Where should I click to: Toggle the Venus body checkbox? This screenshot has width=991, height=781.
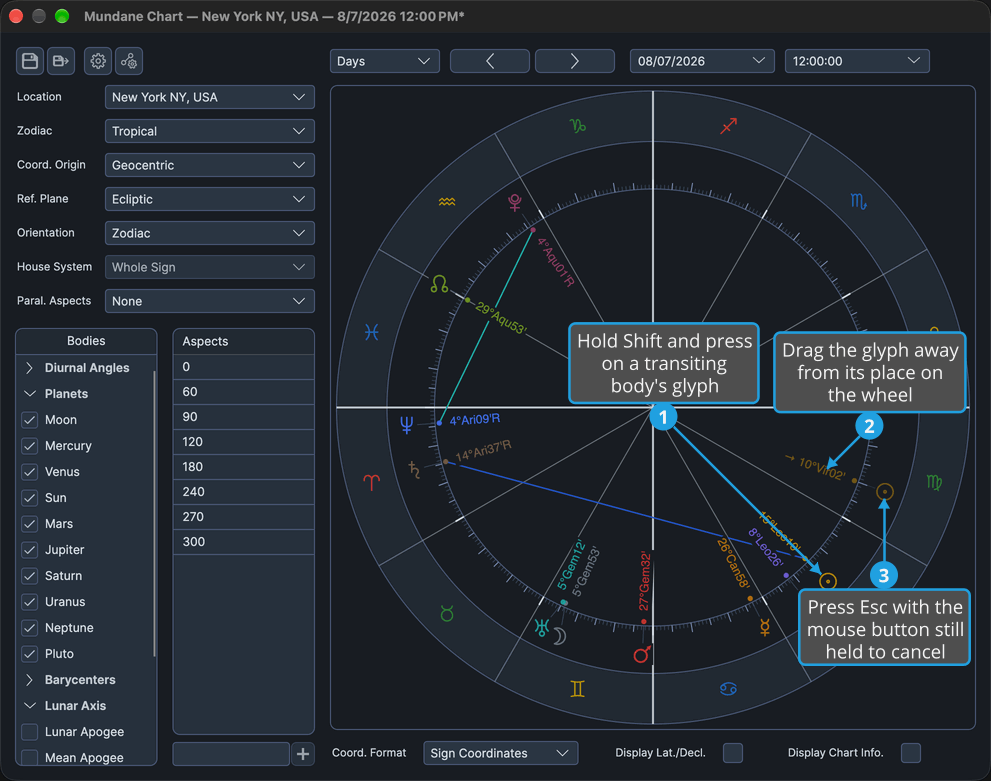click(x=30, y=472)
